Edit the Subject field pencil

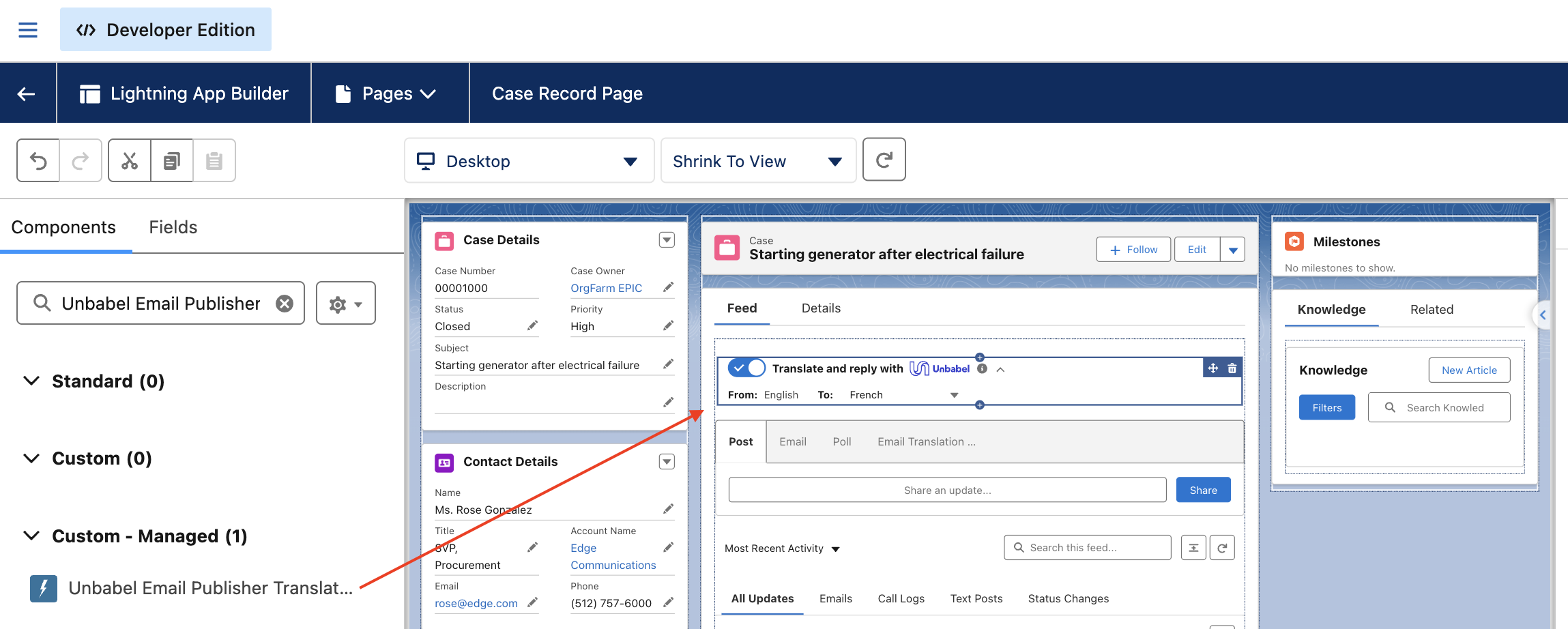[x=669, y=364]
